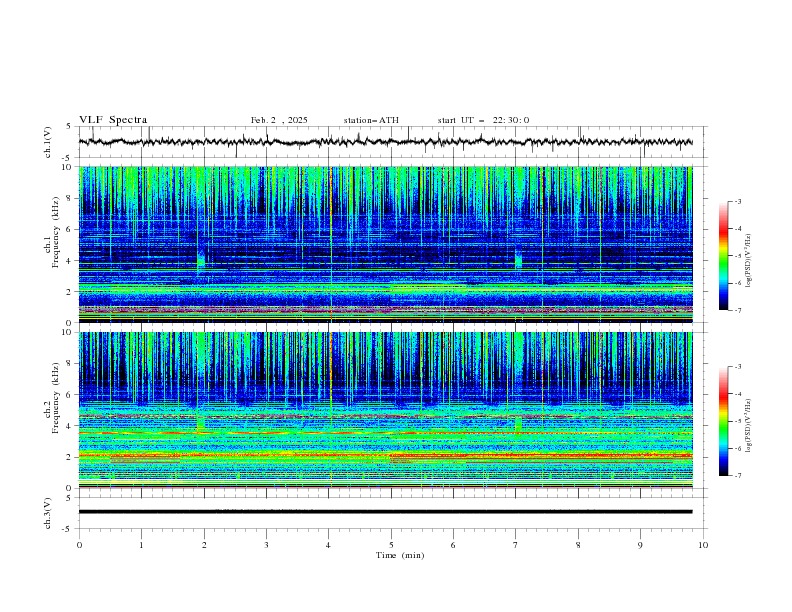The width and height of the screenshot is (792, 612).
Task: Click the "-7" label on ch.2 colorbar
Action: click(737, 476)
